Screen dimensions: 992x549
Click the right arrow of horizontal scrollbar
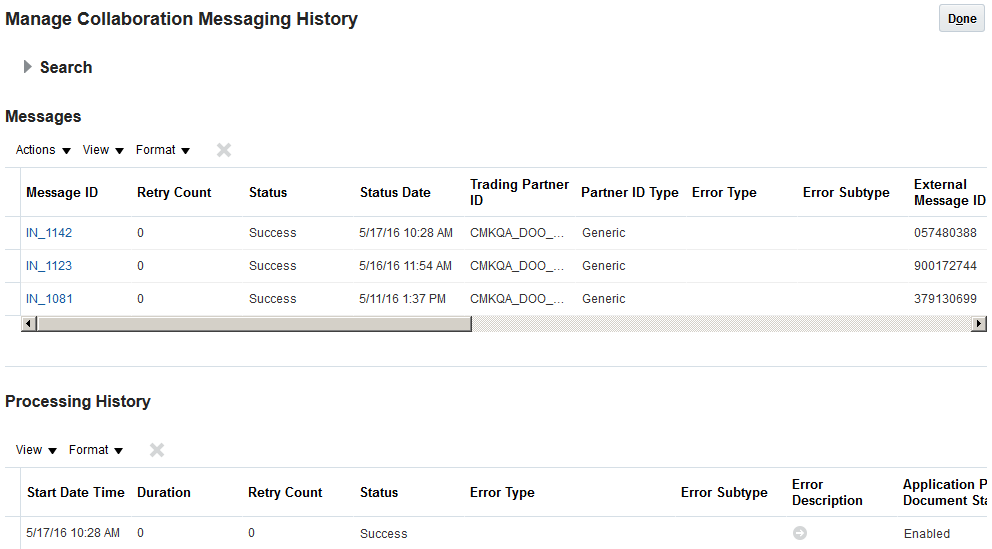pyautogui.click(x=979, y=324)
